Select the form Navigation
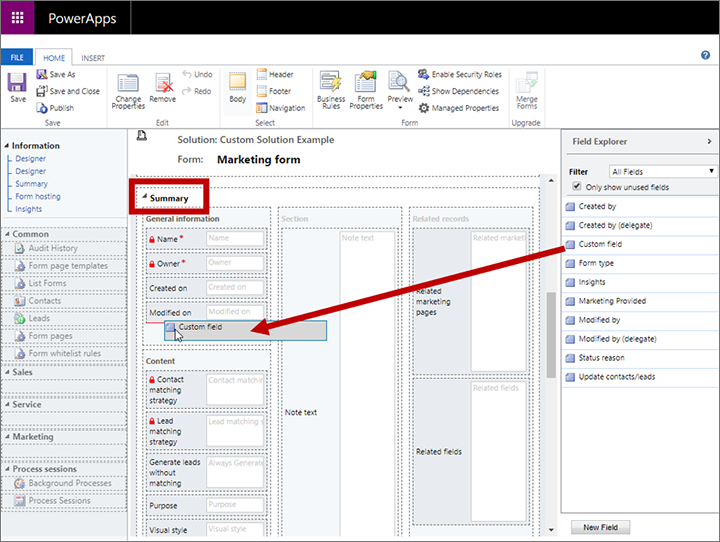 click(x=281, y=108)
